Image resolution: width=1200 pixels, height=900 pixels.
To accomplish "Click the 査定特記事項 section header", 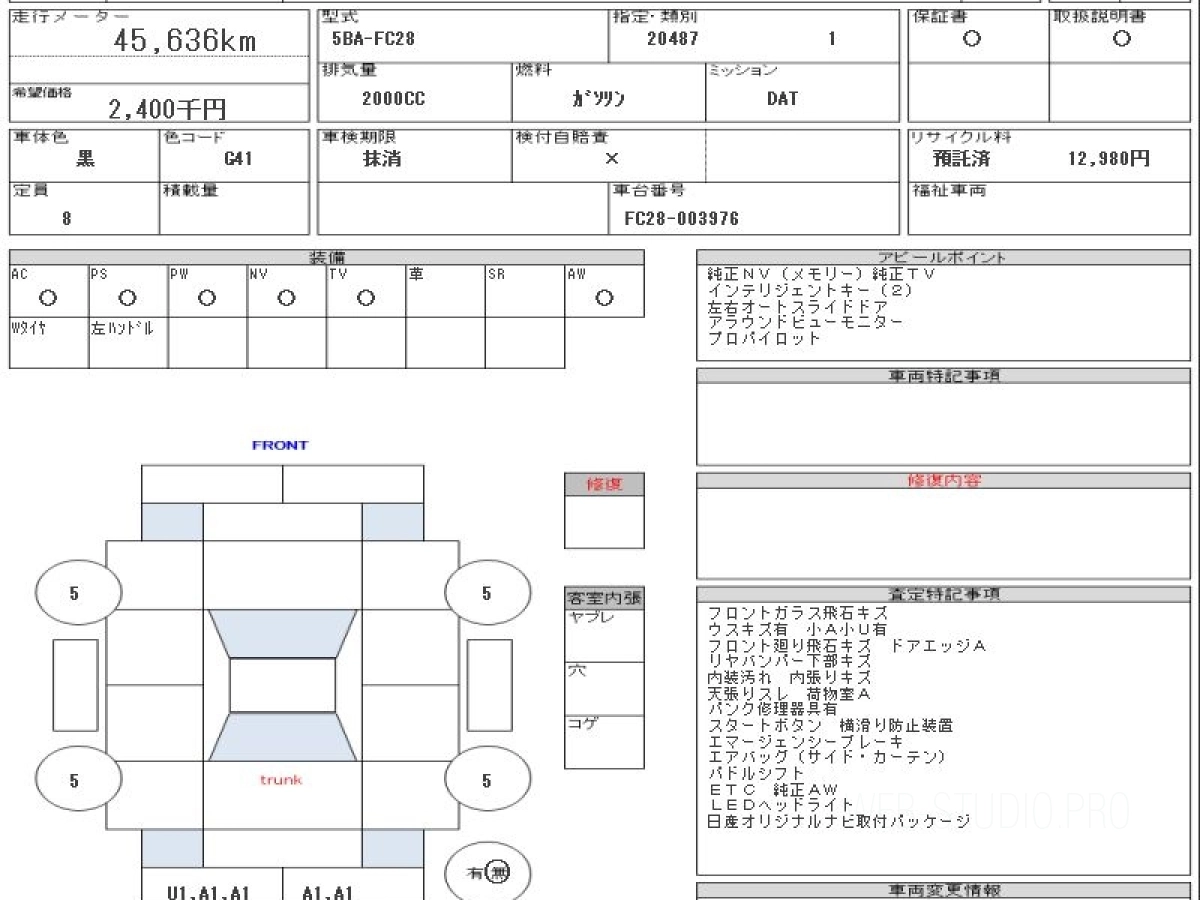I will (942, 594).
